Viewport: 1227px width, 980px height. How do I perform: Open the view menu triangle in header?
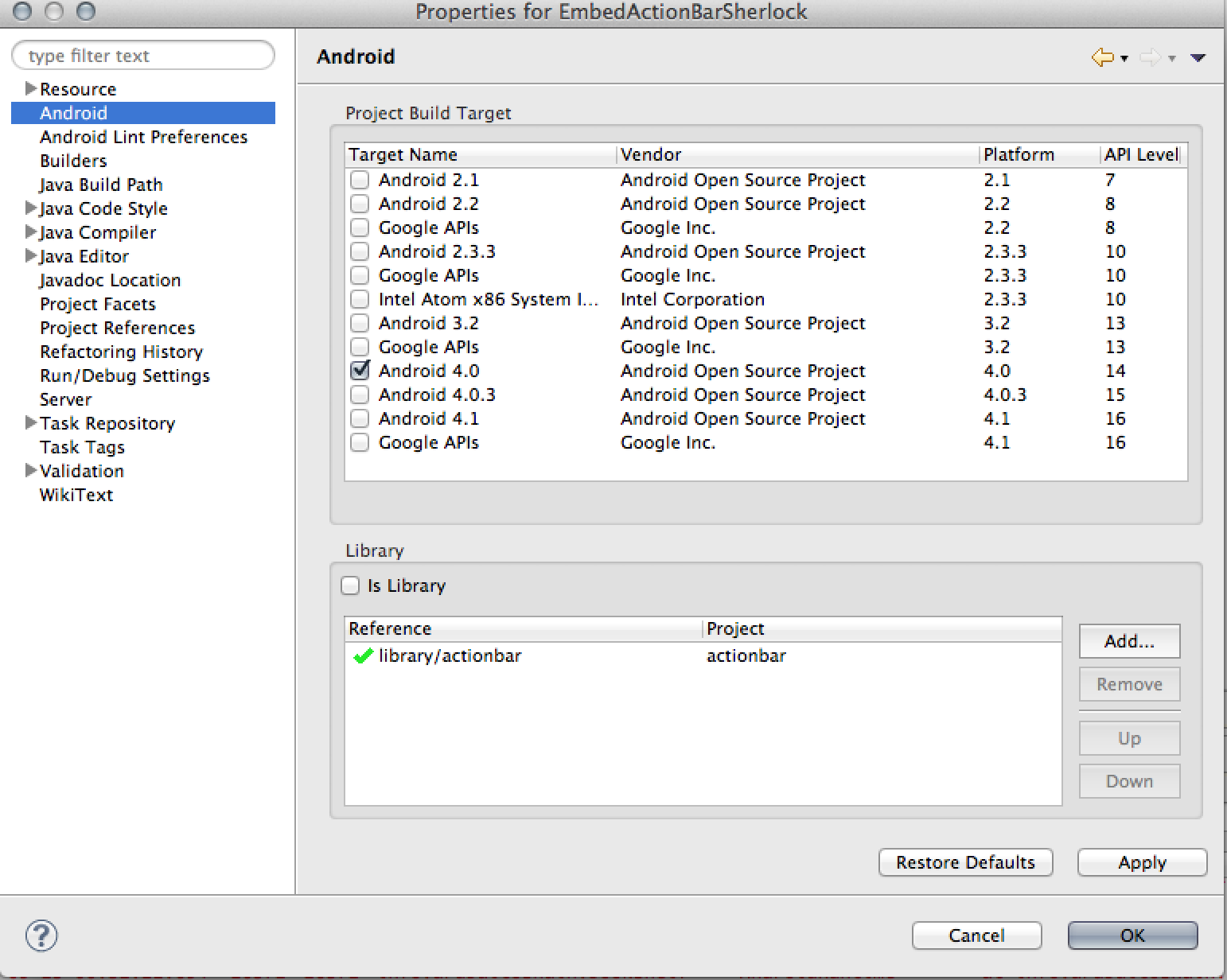point(1198,57)
